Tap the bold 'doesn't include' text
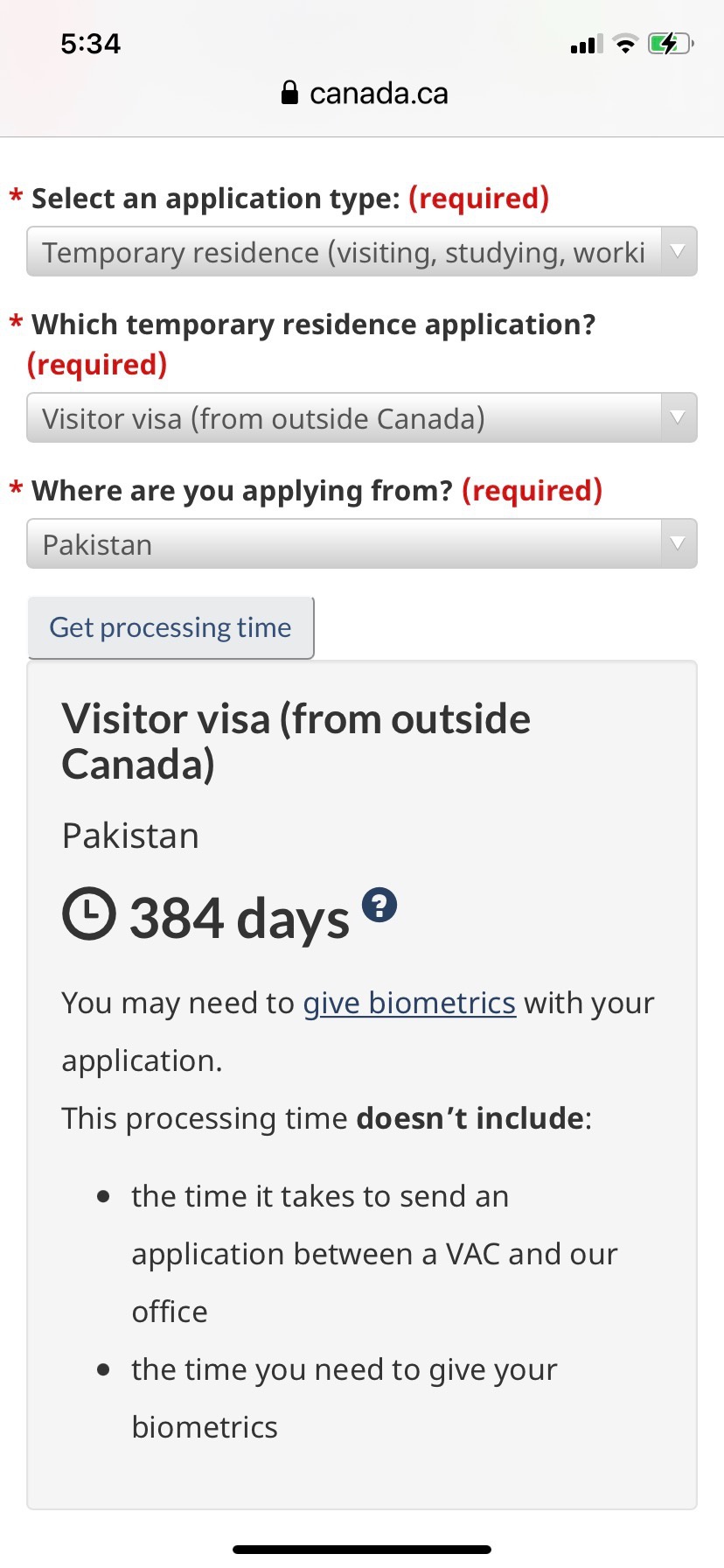This screenshot has height=1568, width=724. click(x=470, y=1118)
